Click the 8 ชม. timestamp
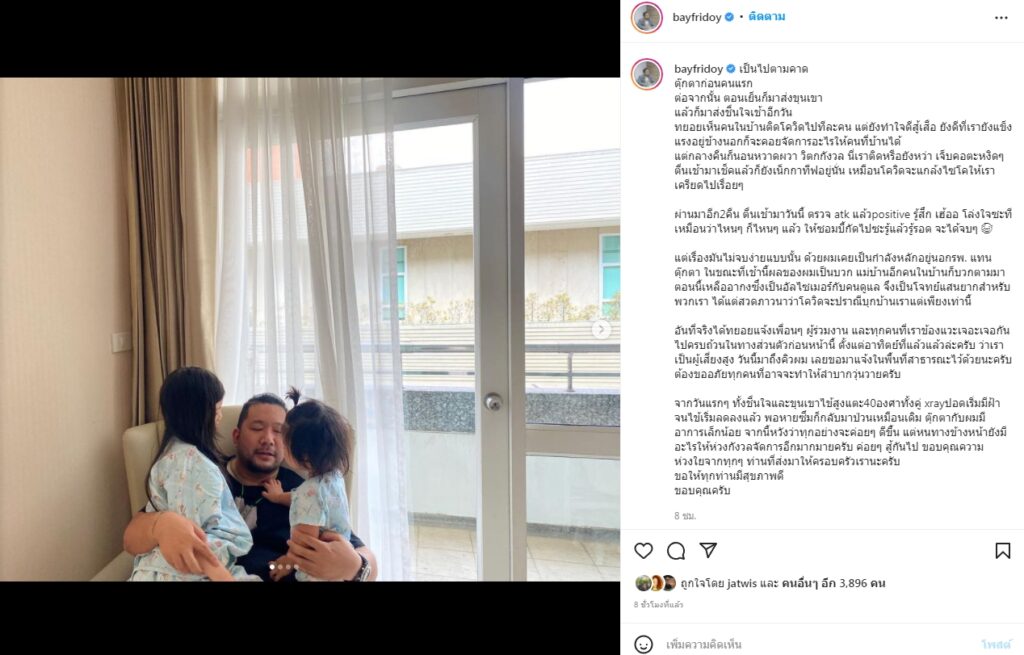This screenshot has height=655, width=1024. (x=685, y=516)
